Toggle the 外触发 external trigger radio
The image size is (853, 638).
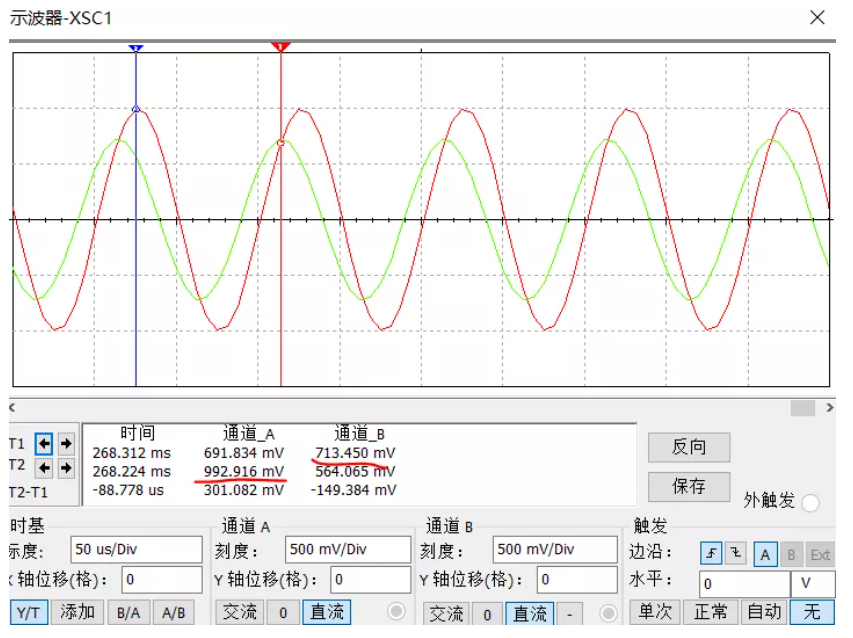click(810, 503)
